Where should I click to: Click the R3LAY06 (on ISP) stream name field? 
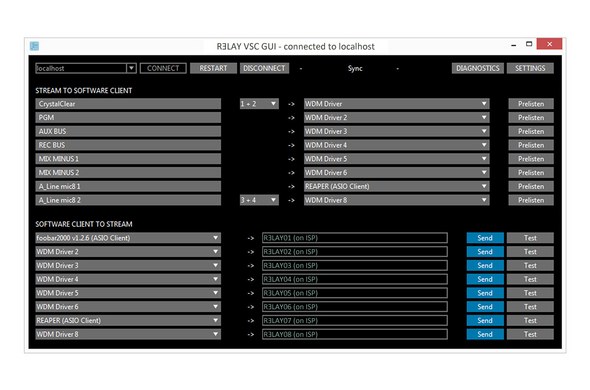click(x=355, y=307)
